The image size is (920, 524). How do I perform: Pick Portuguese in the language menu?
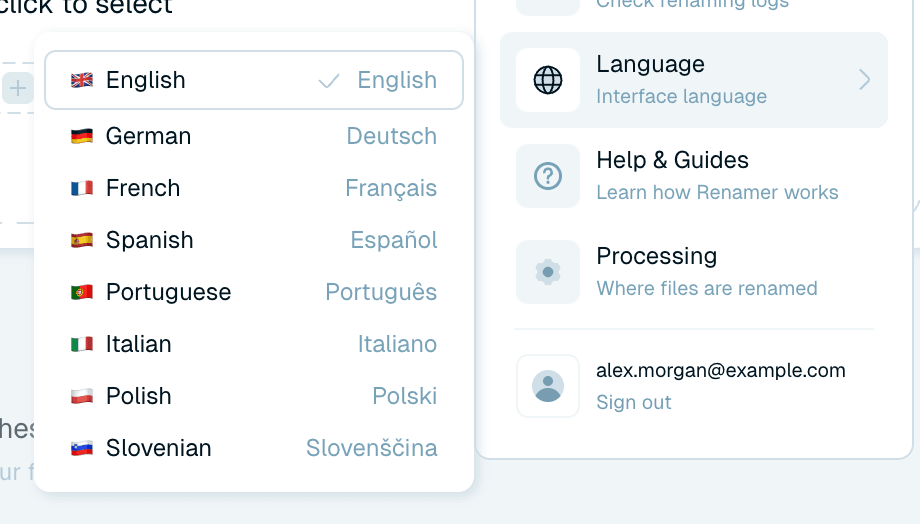coord(253,292)
